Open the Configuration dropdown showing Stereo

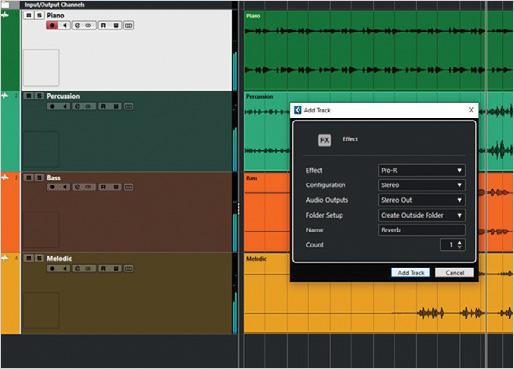[422, 185]
